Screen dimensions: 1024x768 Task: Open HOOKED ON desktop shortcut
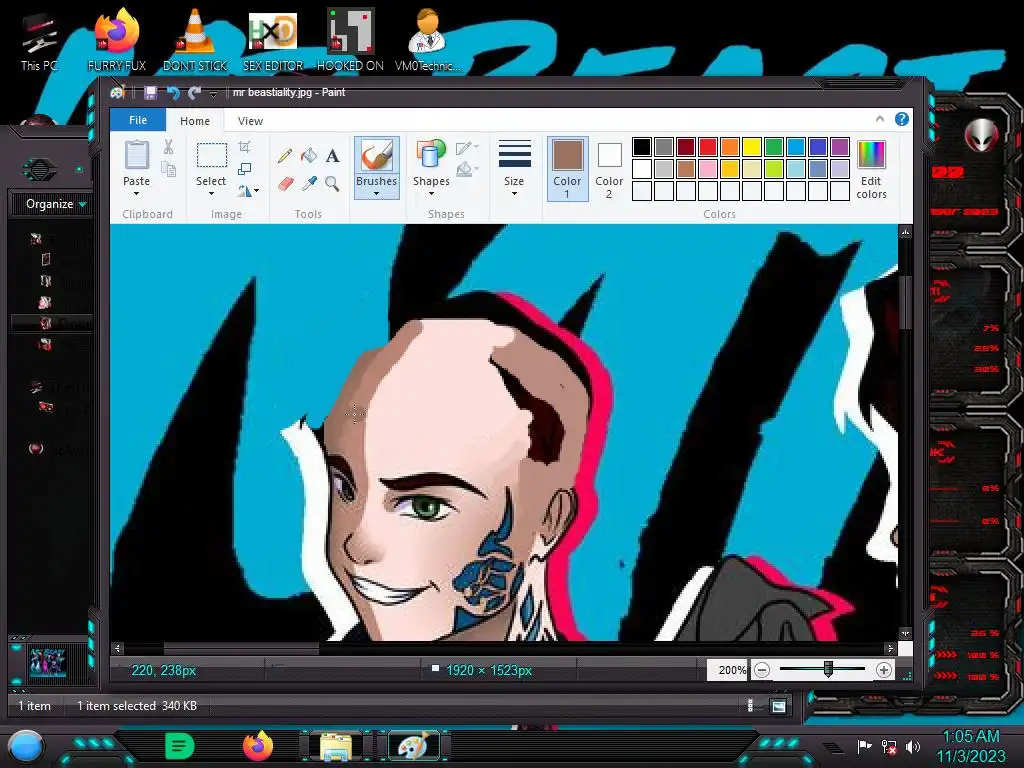tap(350, 39)
